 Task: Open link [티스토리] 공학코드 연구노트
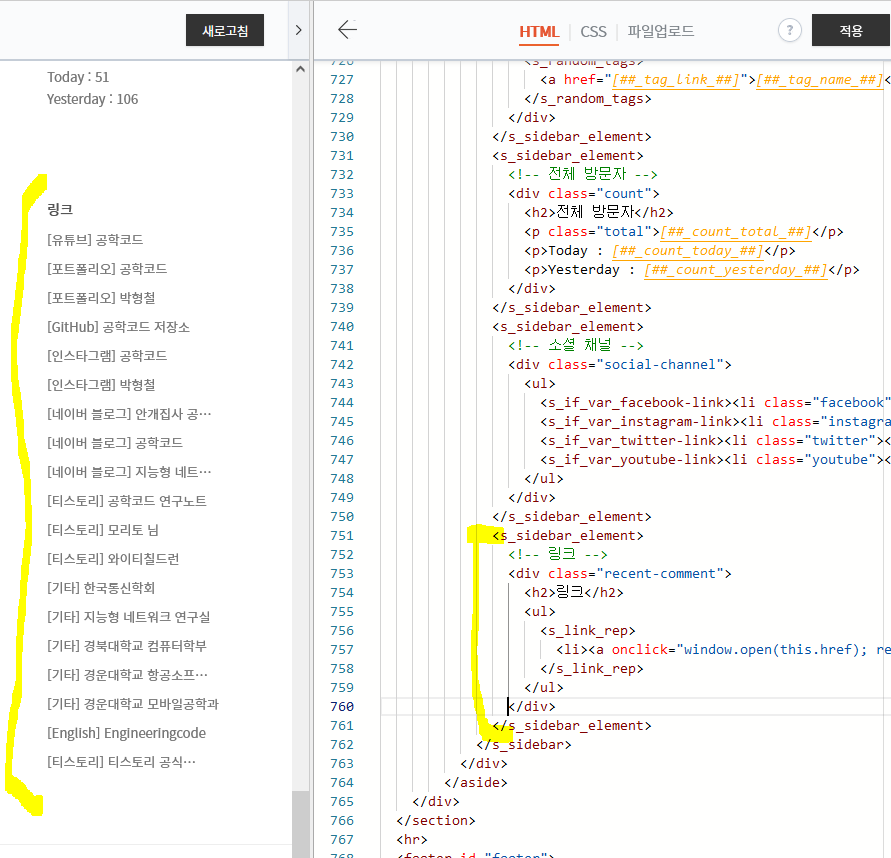[x=127, y=501]
